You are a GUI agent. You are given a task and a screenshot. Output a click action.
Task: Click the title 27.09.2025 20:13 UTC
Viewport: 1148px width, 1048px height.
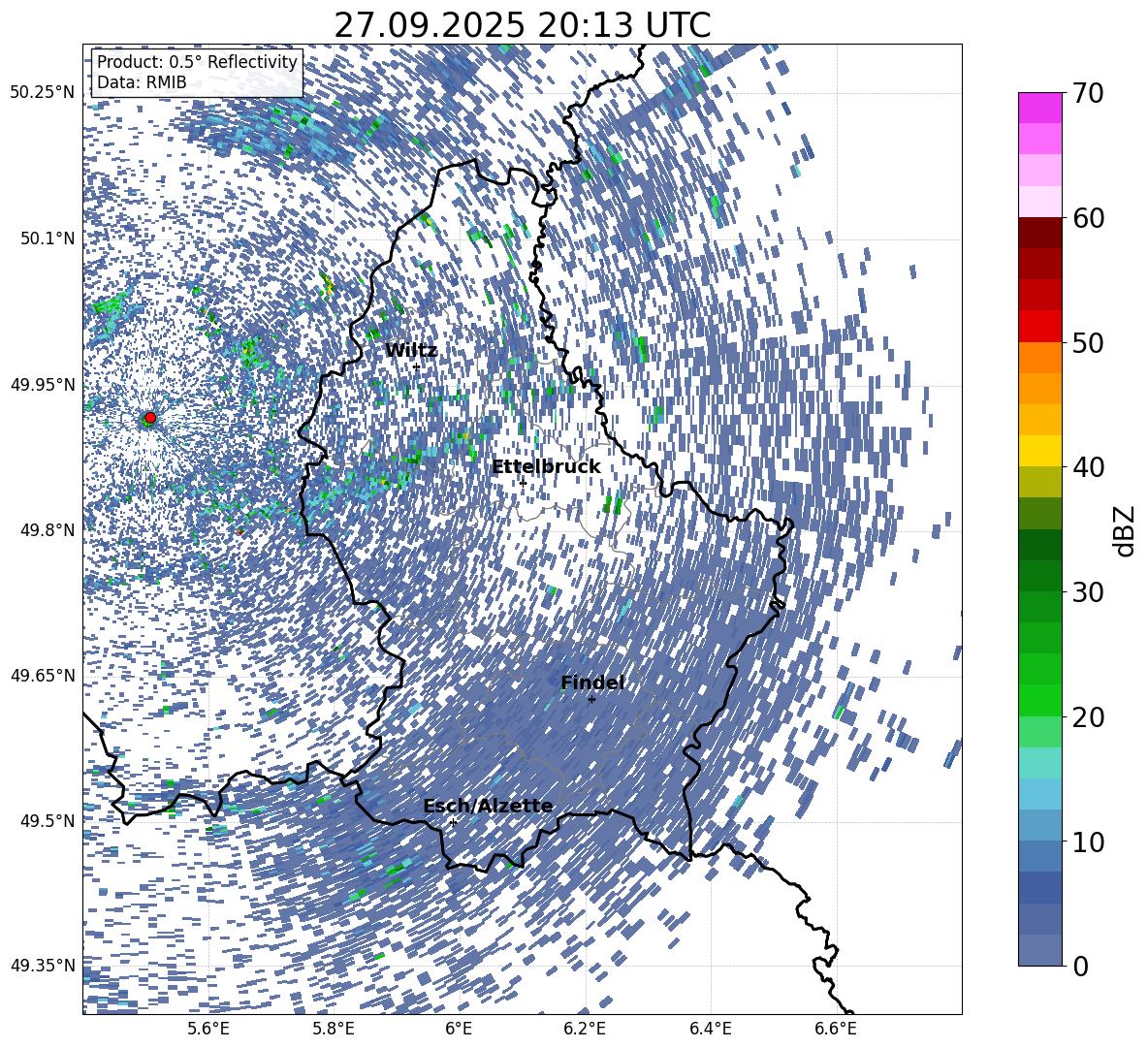[522, 25]
